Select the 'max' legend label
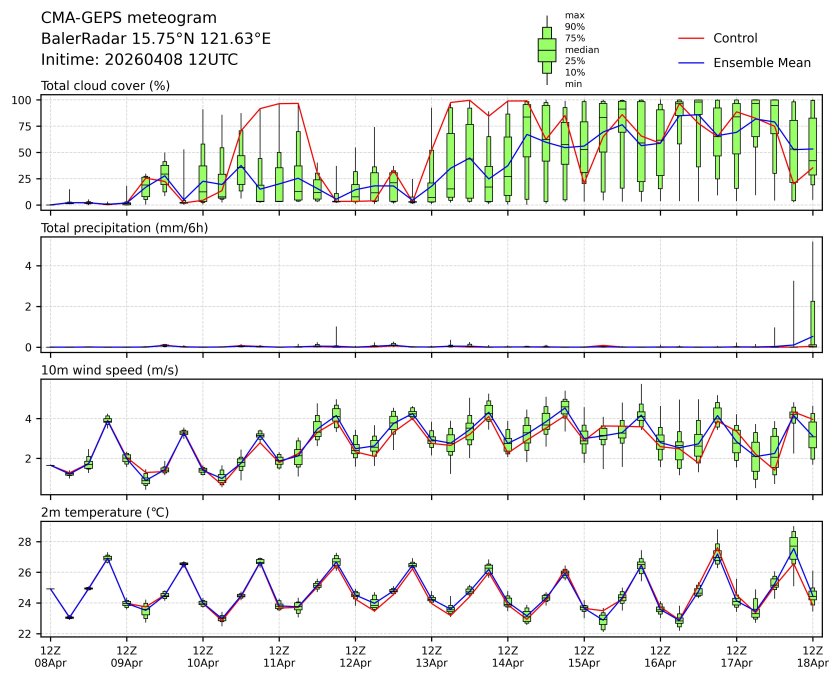Image resolution: width=840 pixels, height=680 pixels. (x=574, y=15)
